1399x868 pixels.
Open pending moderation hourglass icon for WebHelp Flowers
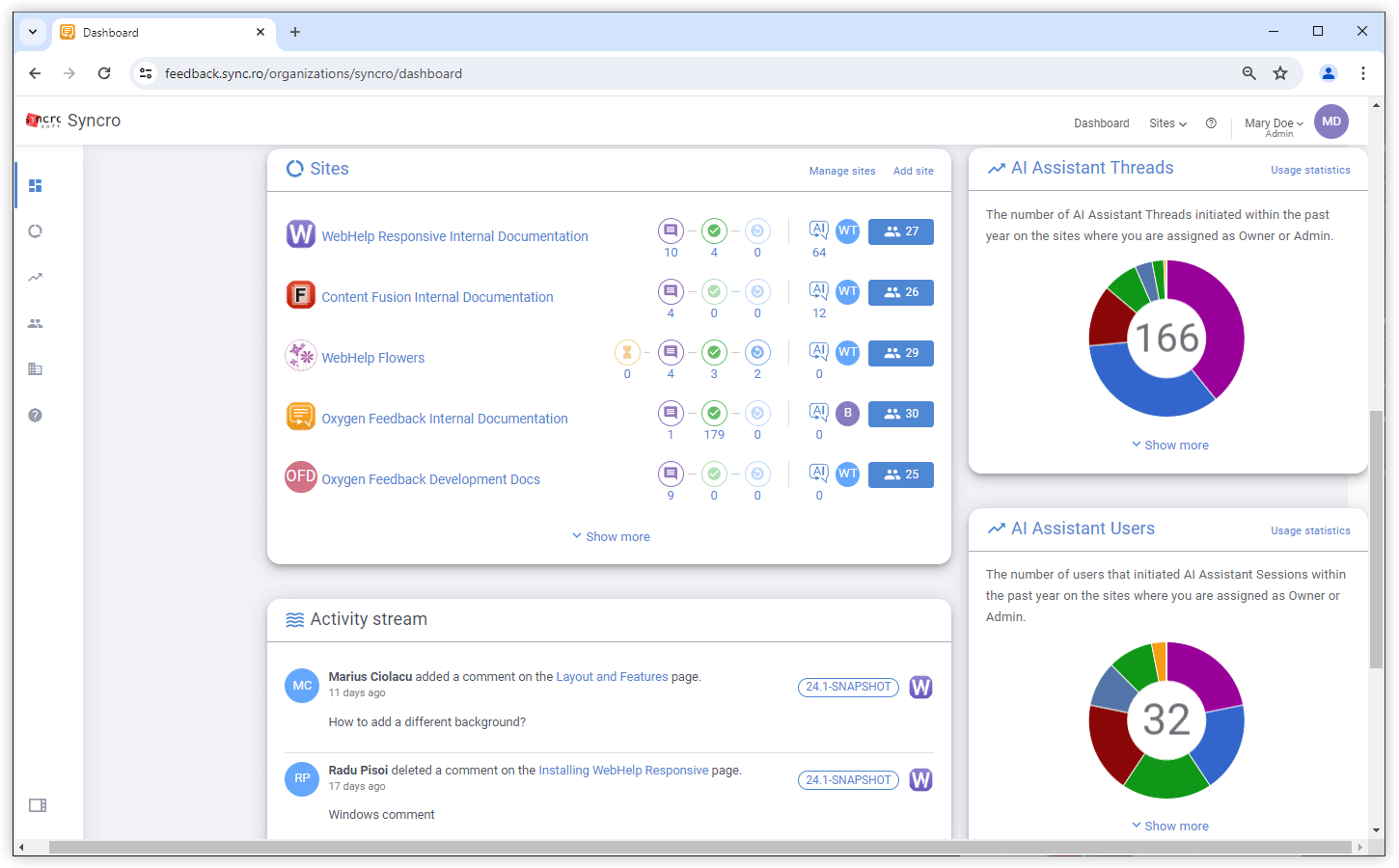click(x=627, y=352)
